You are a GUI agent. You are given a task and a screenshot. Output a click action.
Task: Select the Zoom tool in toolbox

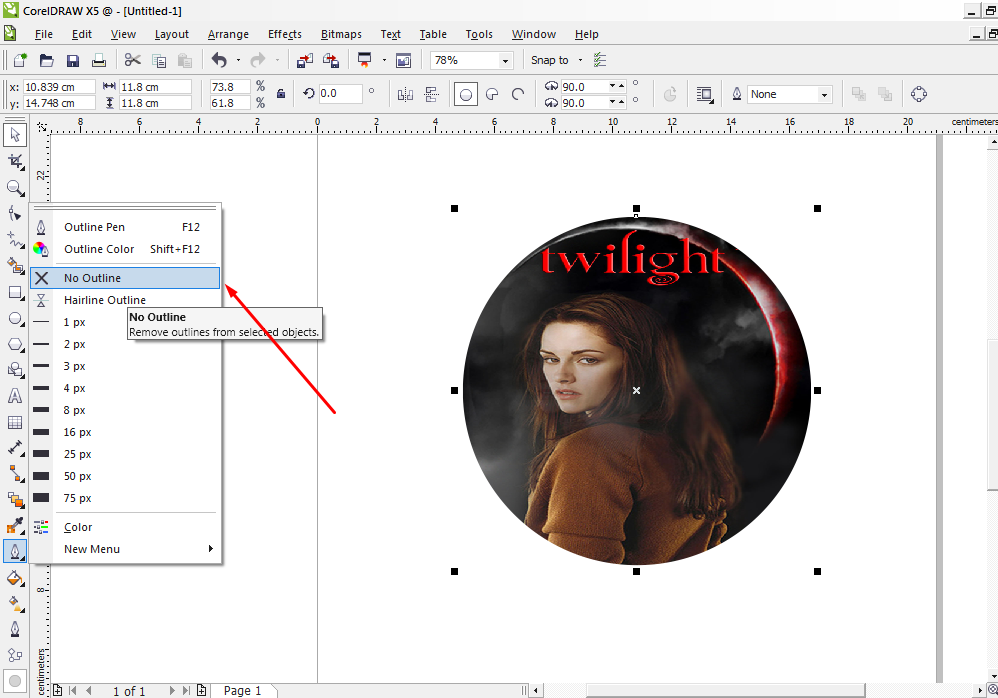pos(15,188)
